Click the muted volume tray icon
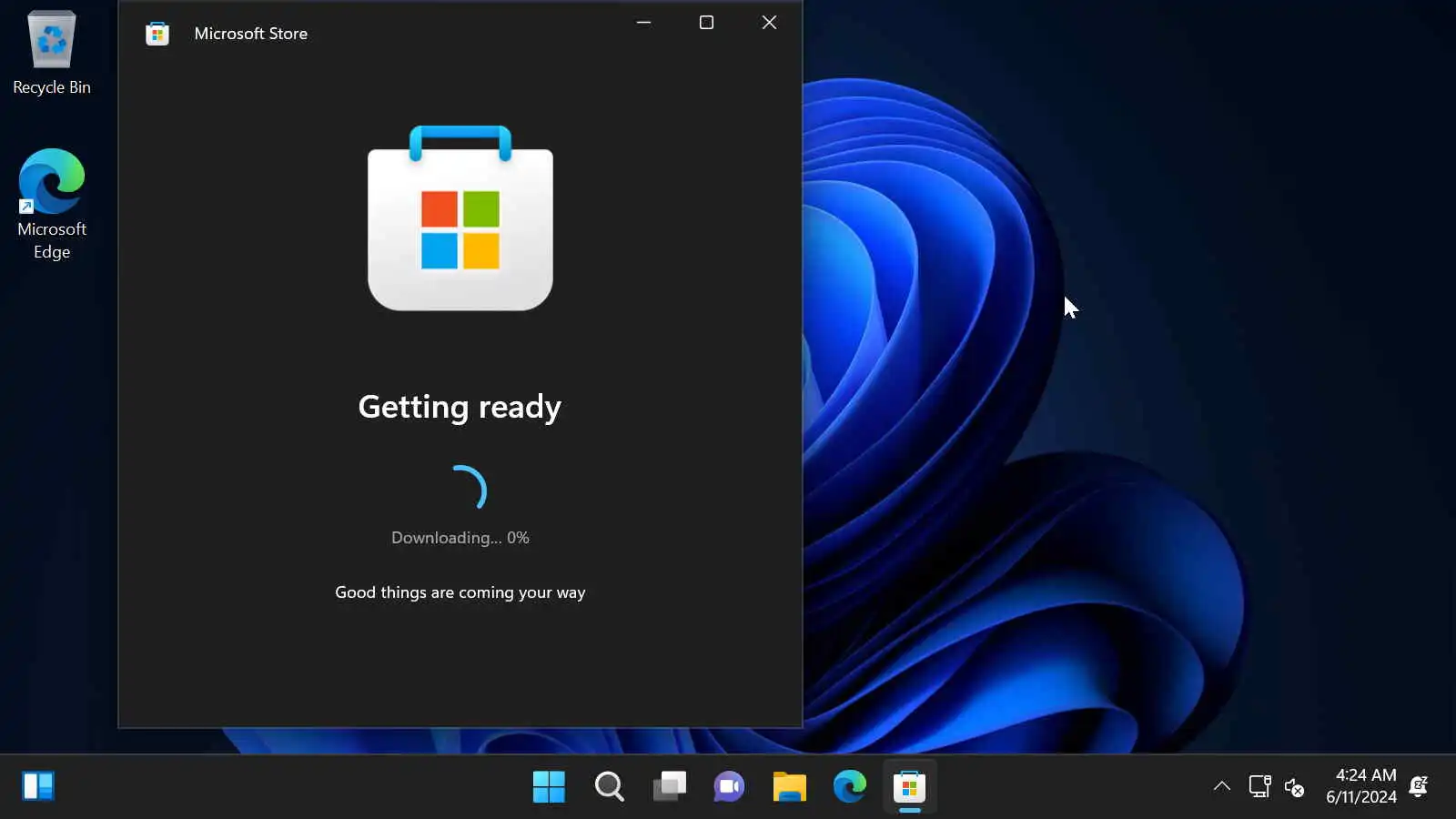1456x819 pixels. tap(1294, 786)
